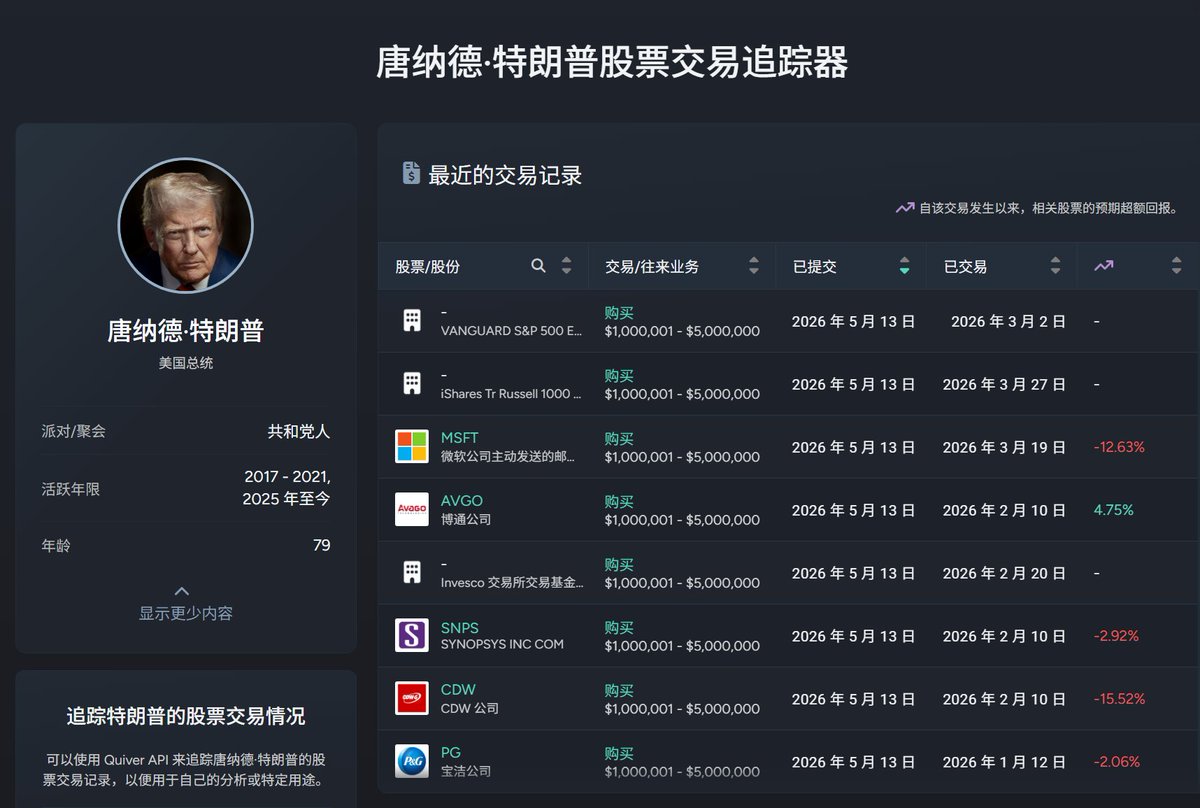Click the document dollar icon next to 最近的交易记录
The width and height of the screenshot is (1200, 808).
tap(411, 173)
